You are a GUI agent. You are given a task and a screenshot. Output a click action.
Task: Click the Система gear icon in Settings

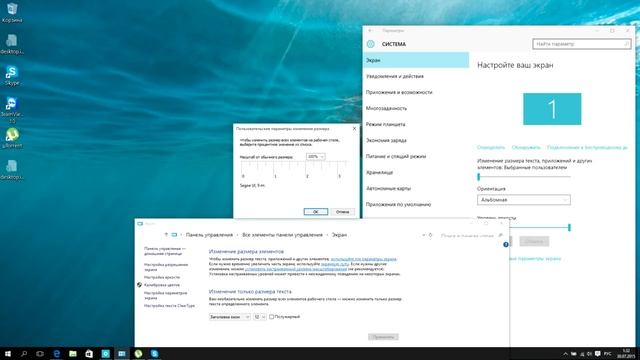(x=371, y=44)
